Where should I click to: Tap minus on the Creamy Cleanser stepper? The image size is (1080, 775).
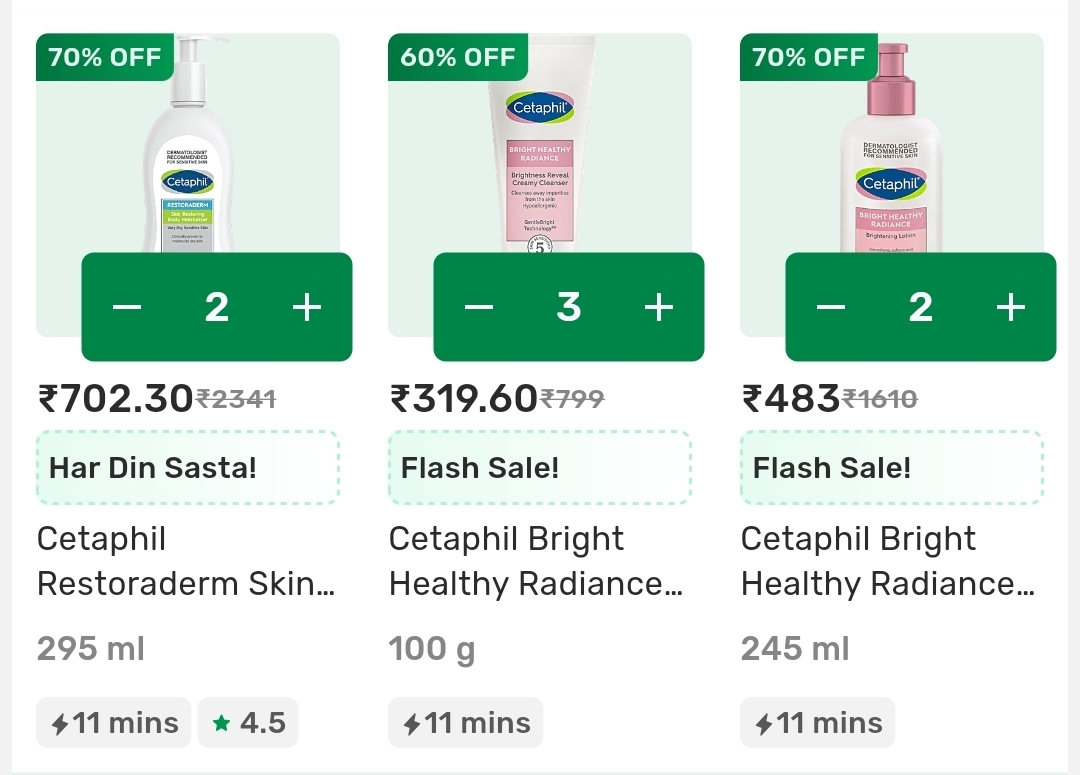coord(479,307)
